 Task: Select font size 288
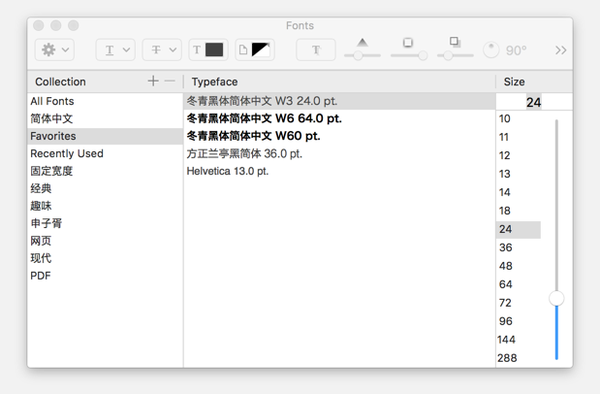click(518, 358)
